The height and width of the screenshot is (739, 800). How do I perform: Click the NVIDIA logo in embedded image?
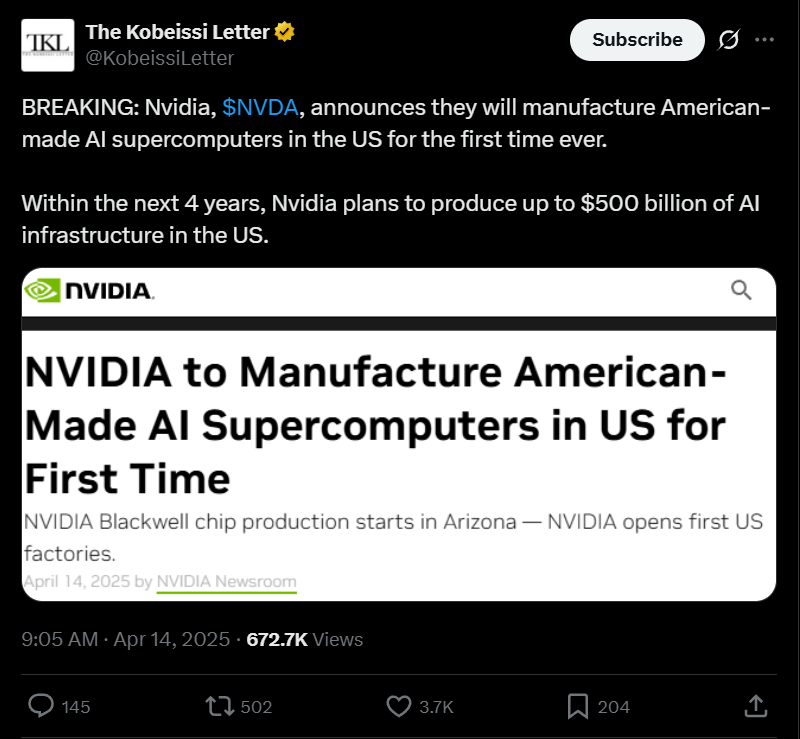89,290
